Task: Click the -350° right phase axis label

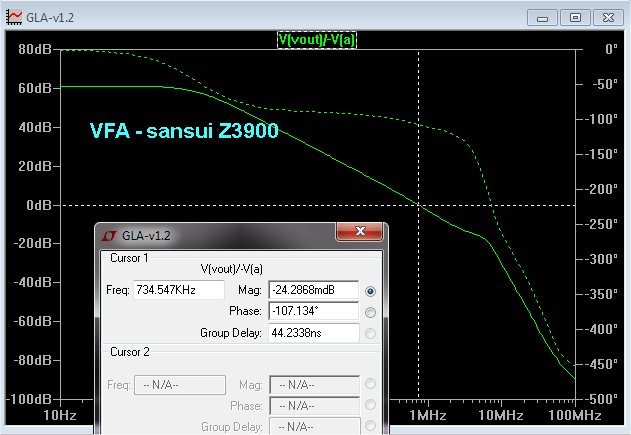Action: 601,294
